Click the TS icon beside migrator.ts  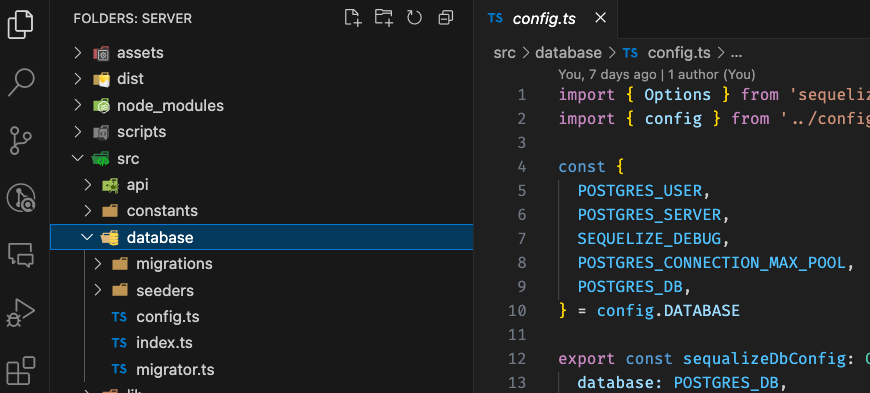tap(119, 370)
